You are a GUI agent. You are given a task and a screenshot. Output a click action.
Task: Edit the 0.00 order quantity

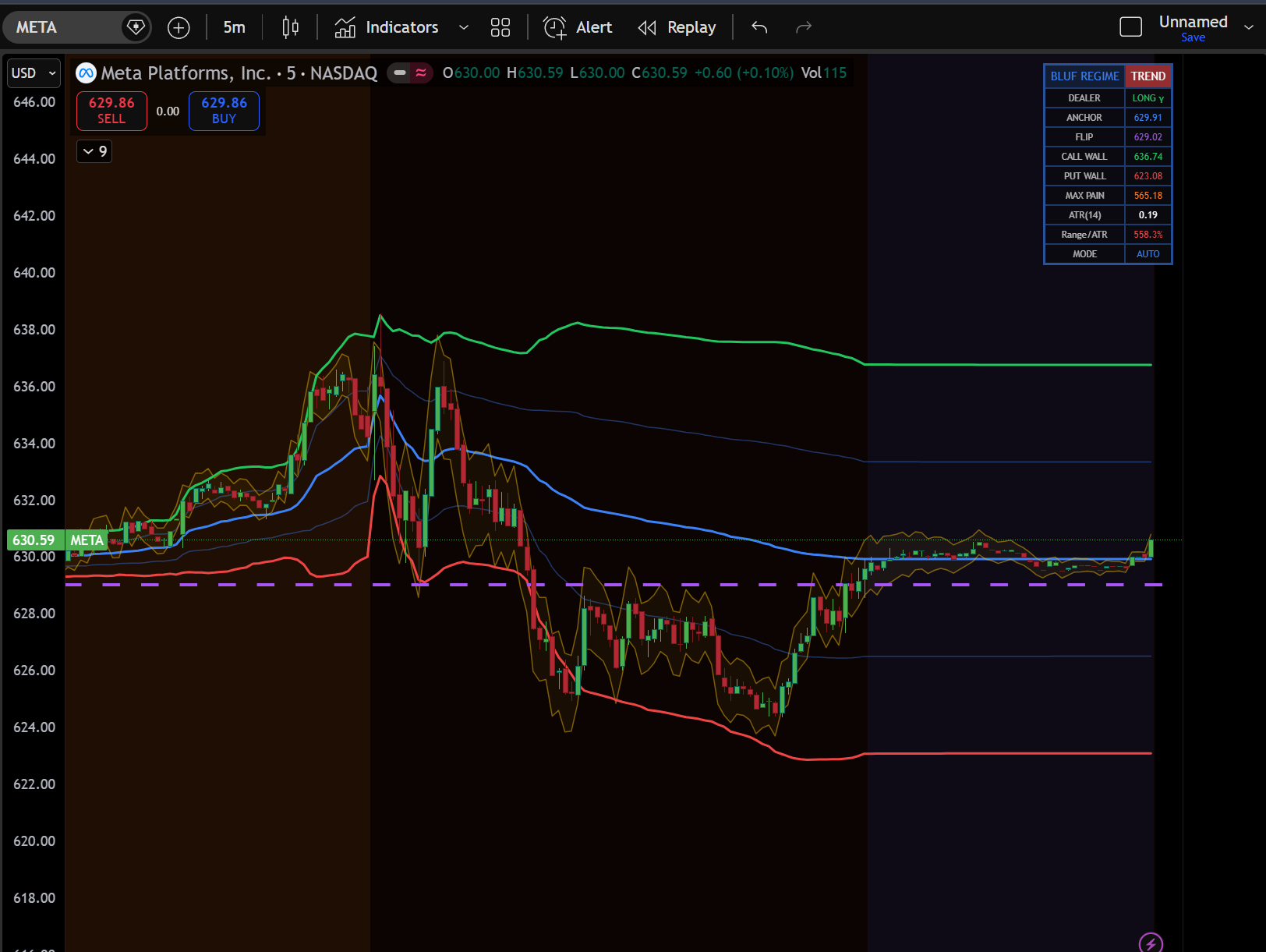[168, 111]
